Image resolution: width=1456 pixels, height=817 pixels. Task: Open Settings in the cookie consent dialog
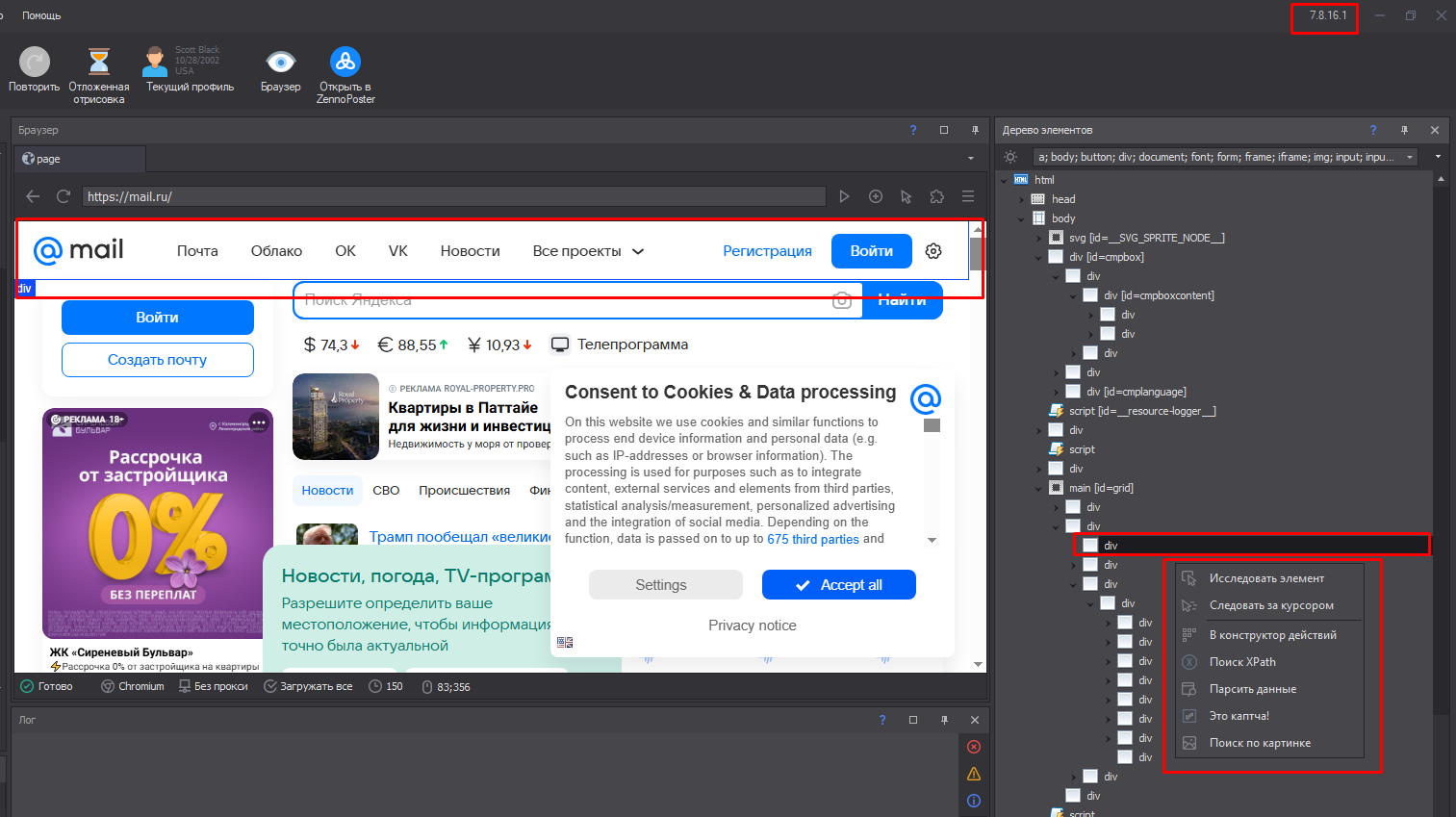tap(666, 585)
